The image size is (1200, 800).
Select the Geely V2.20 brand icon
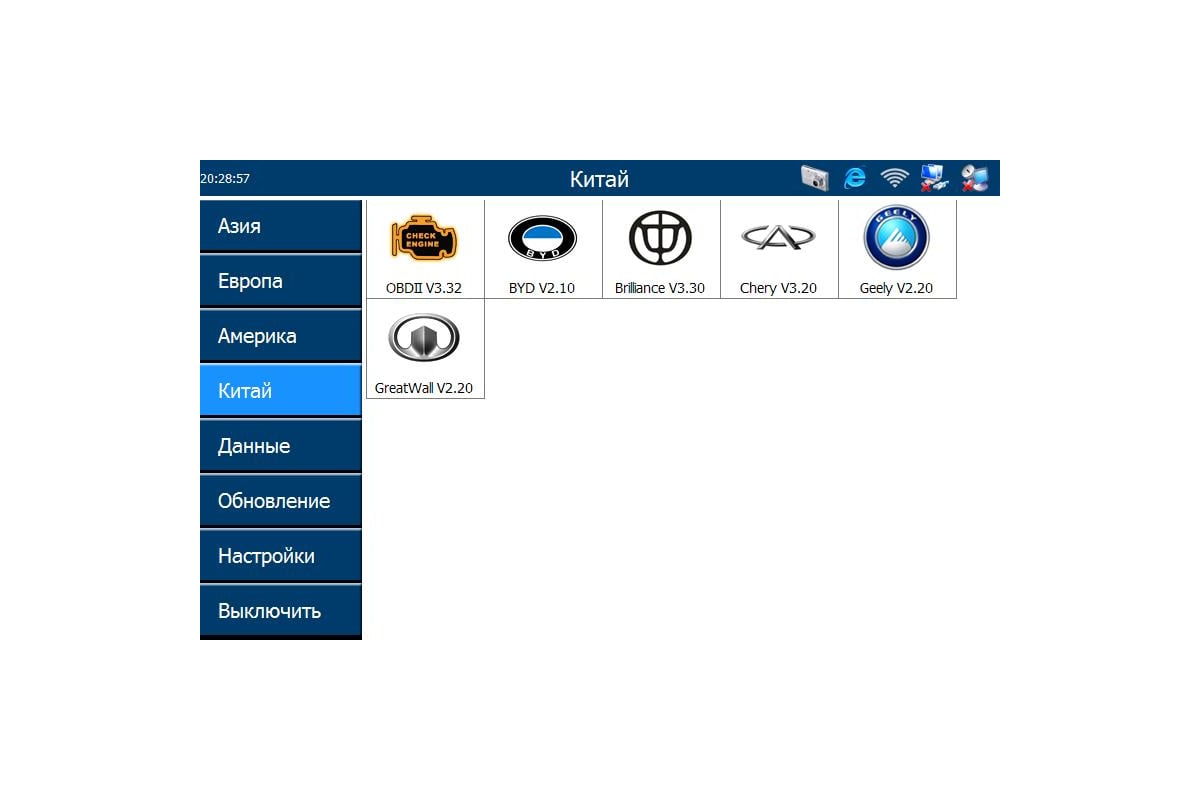pyautogui.click(x=896, y=238)
